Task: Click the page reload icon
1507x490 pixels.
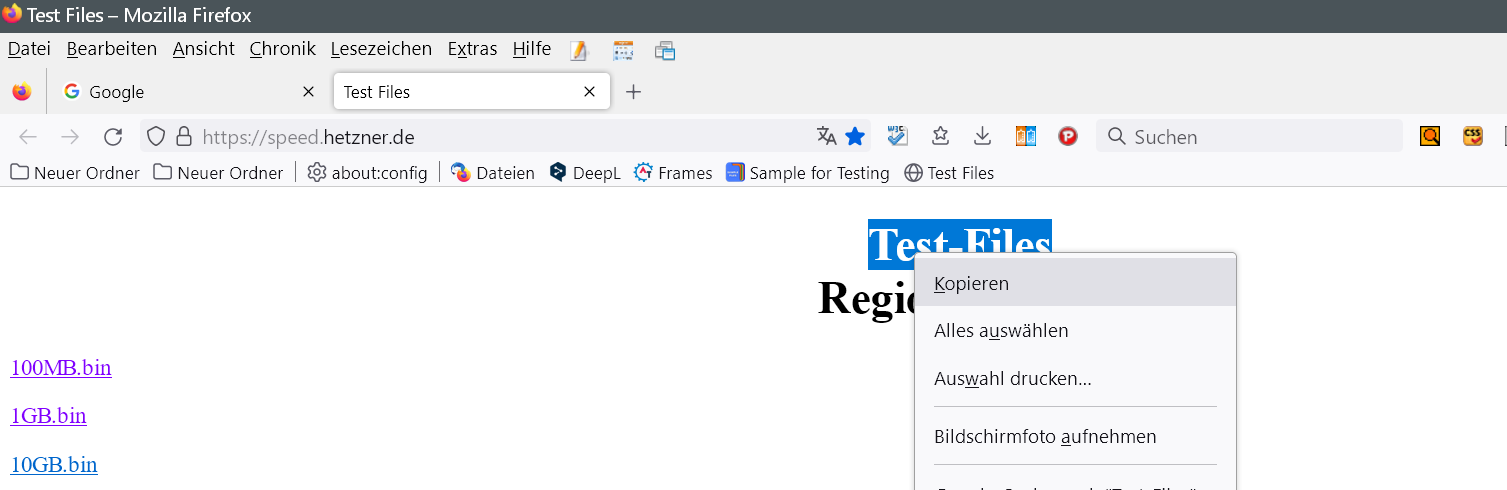Action: [113, 137]
